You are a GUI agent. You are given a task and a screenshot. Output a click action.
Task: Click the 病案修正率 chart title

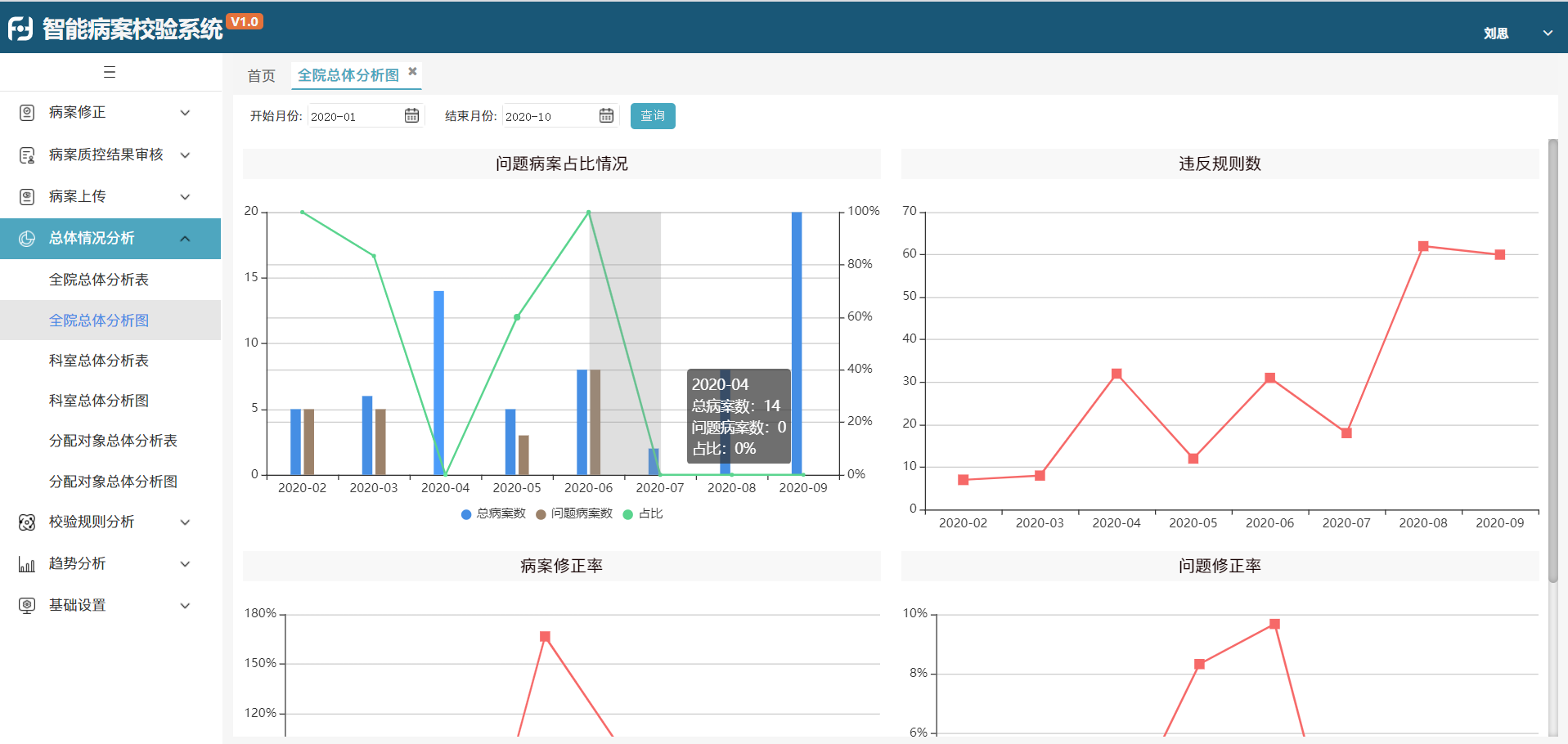pyautogui.click(x=562, y=566)
